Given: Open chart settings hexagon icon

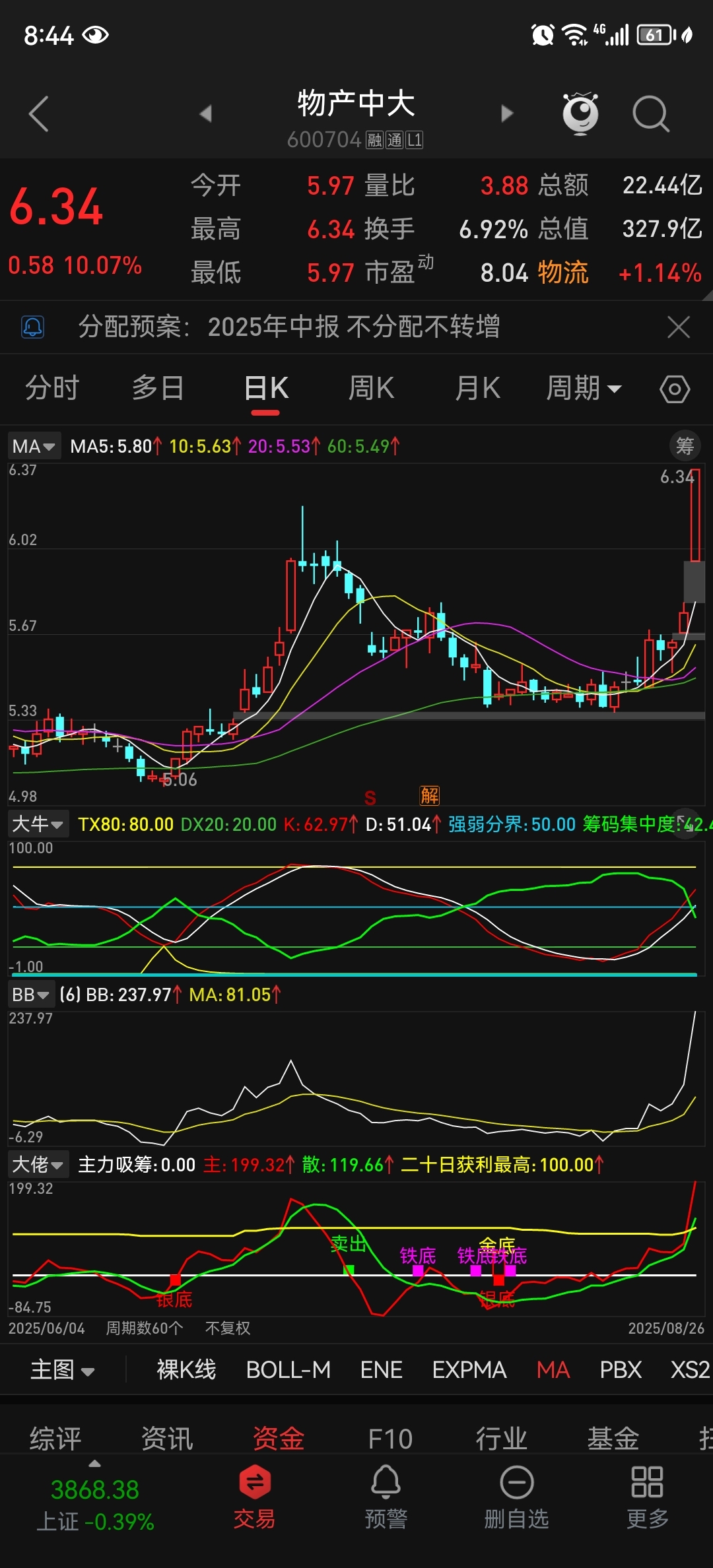Looking at the screenshot, I should click(675, 389).
